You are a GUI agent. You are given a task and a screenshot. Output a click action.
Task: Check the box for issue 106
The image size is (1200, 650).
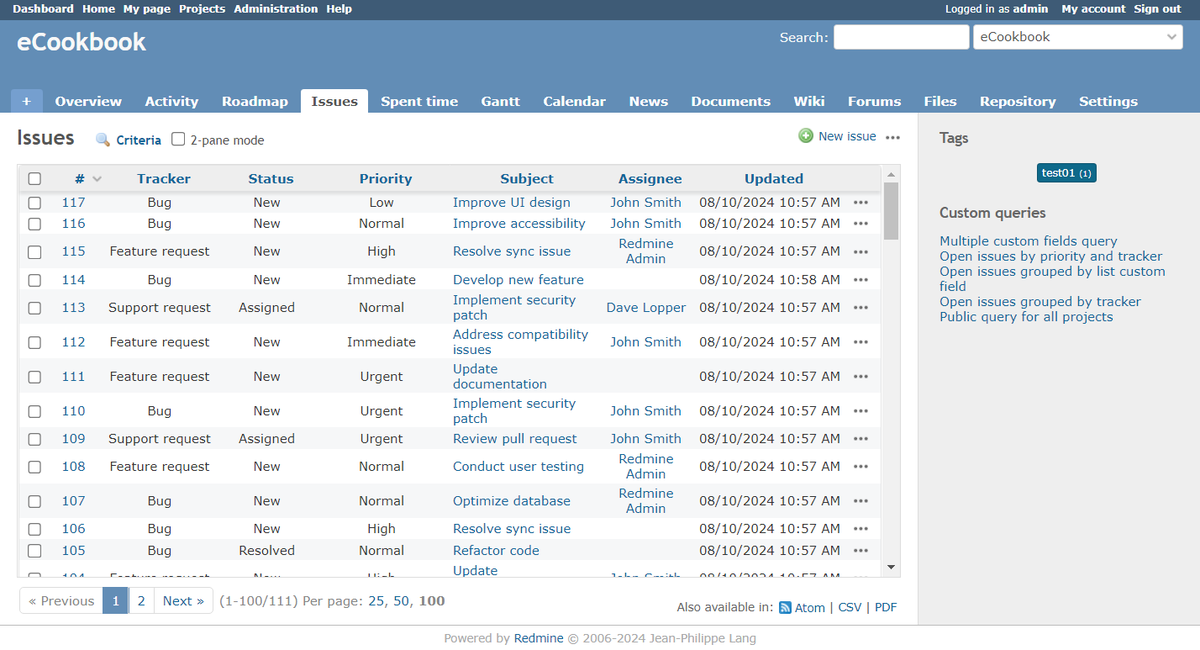coord(35,529)
